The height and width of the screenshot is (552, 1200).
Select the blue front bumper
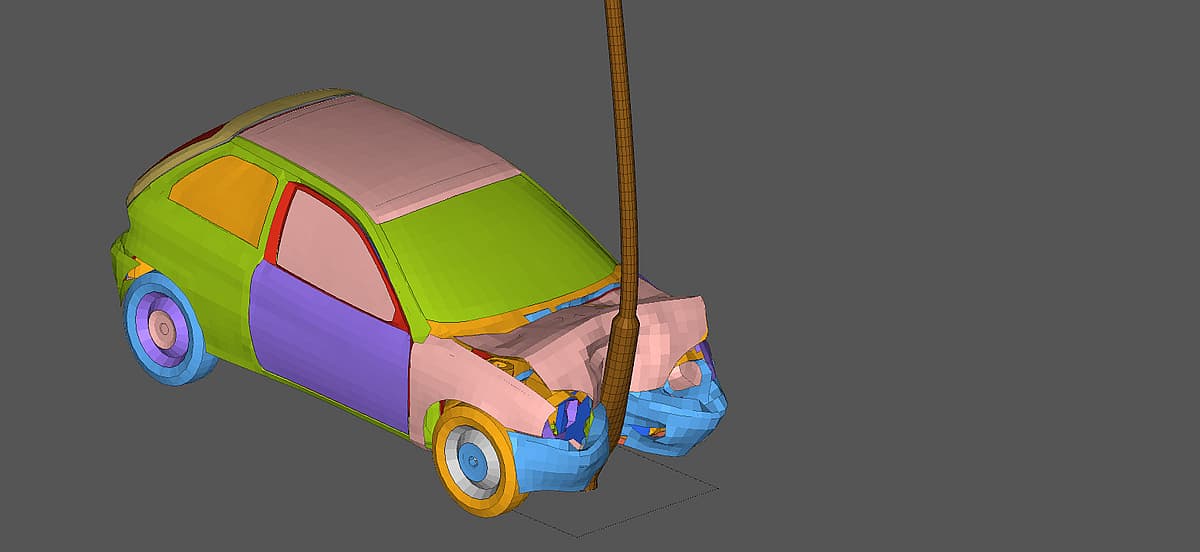620,430
